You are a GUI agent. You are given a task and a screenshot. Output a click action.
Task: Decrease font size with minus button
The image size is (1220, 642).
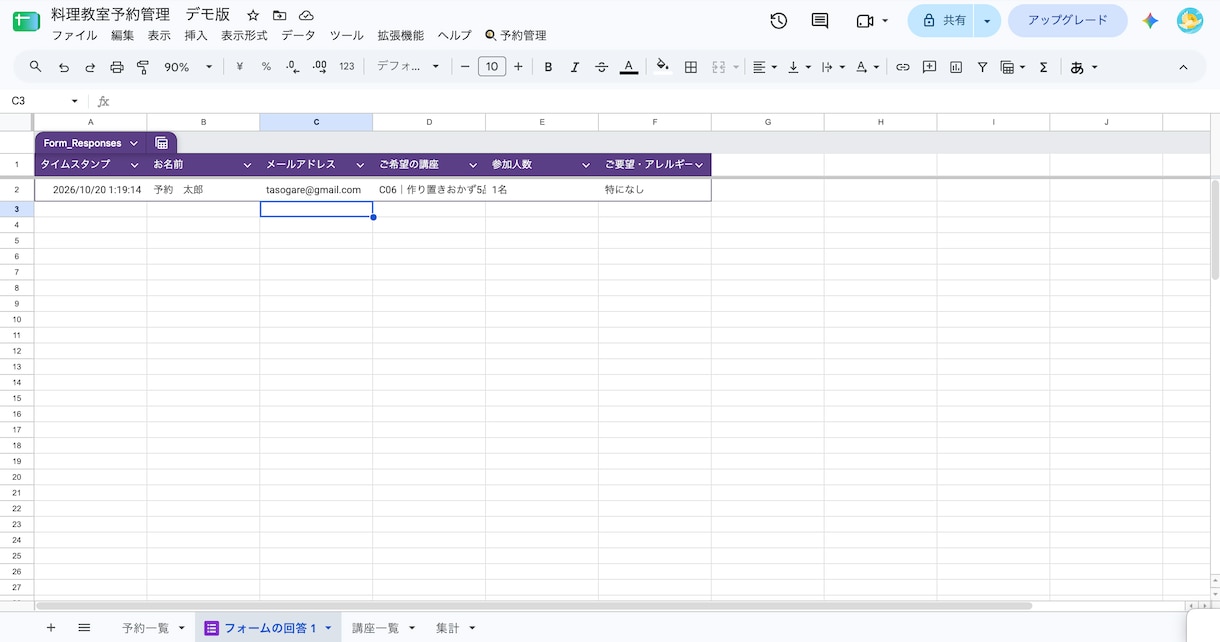tap(465, 67)
